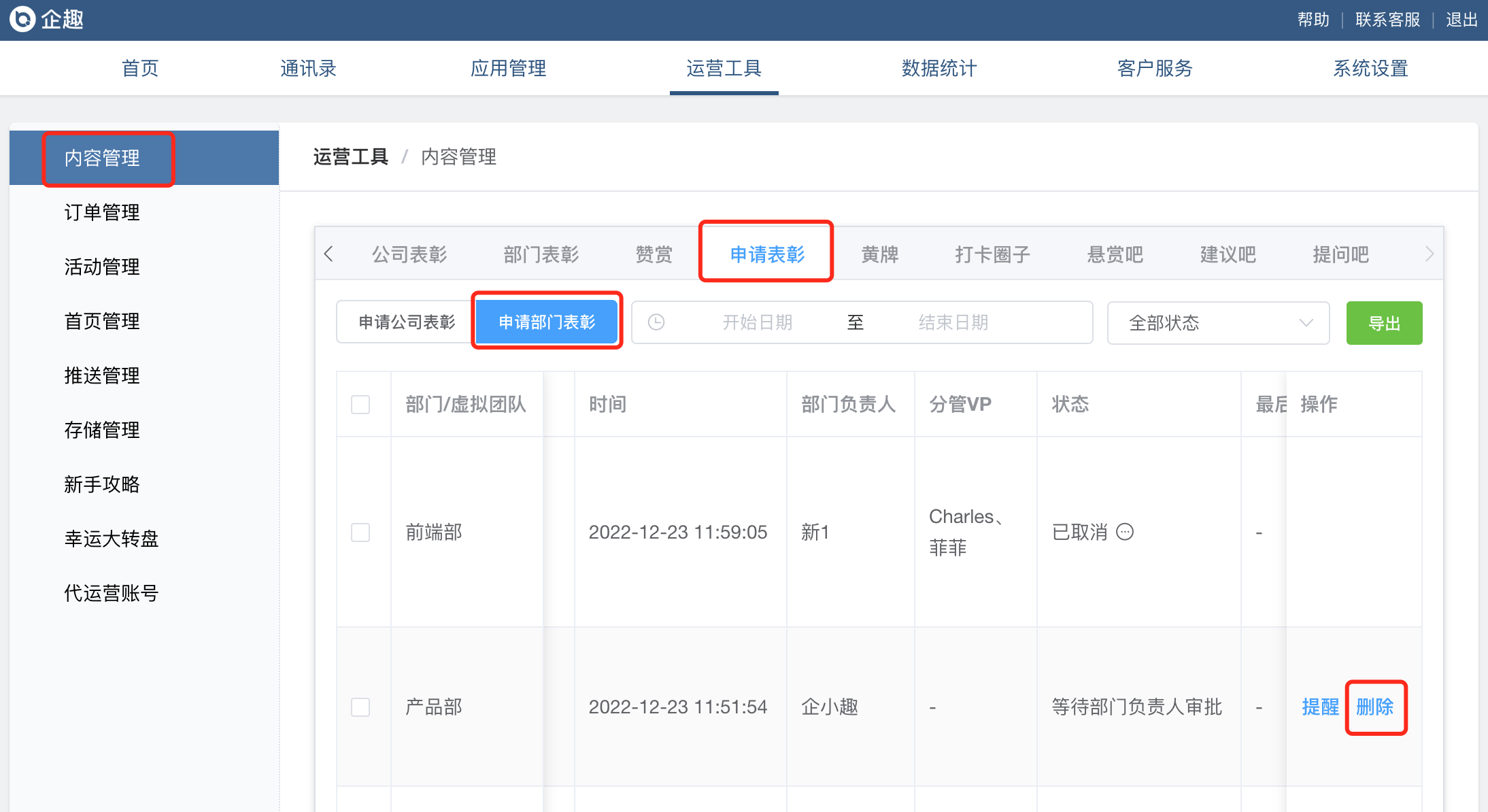Click the 开始日期 start date field
This screenshot has width=1488, height=812.
[x=757, y=322]
